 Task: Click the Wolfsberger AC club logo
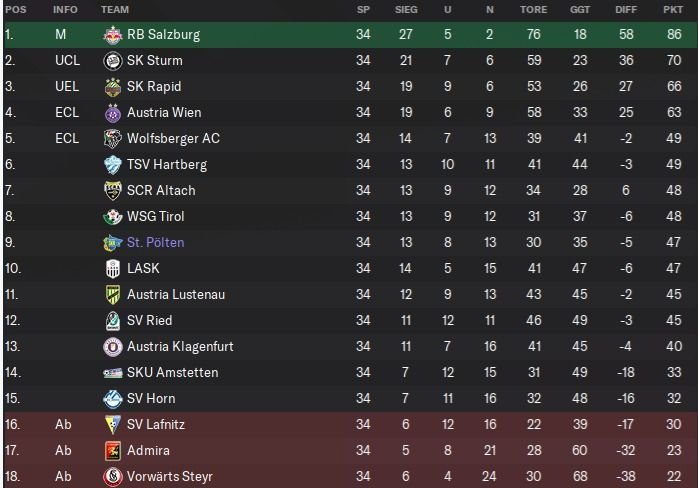(x=113, y=138)
